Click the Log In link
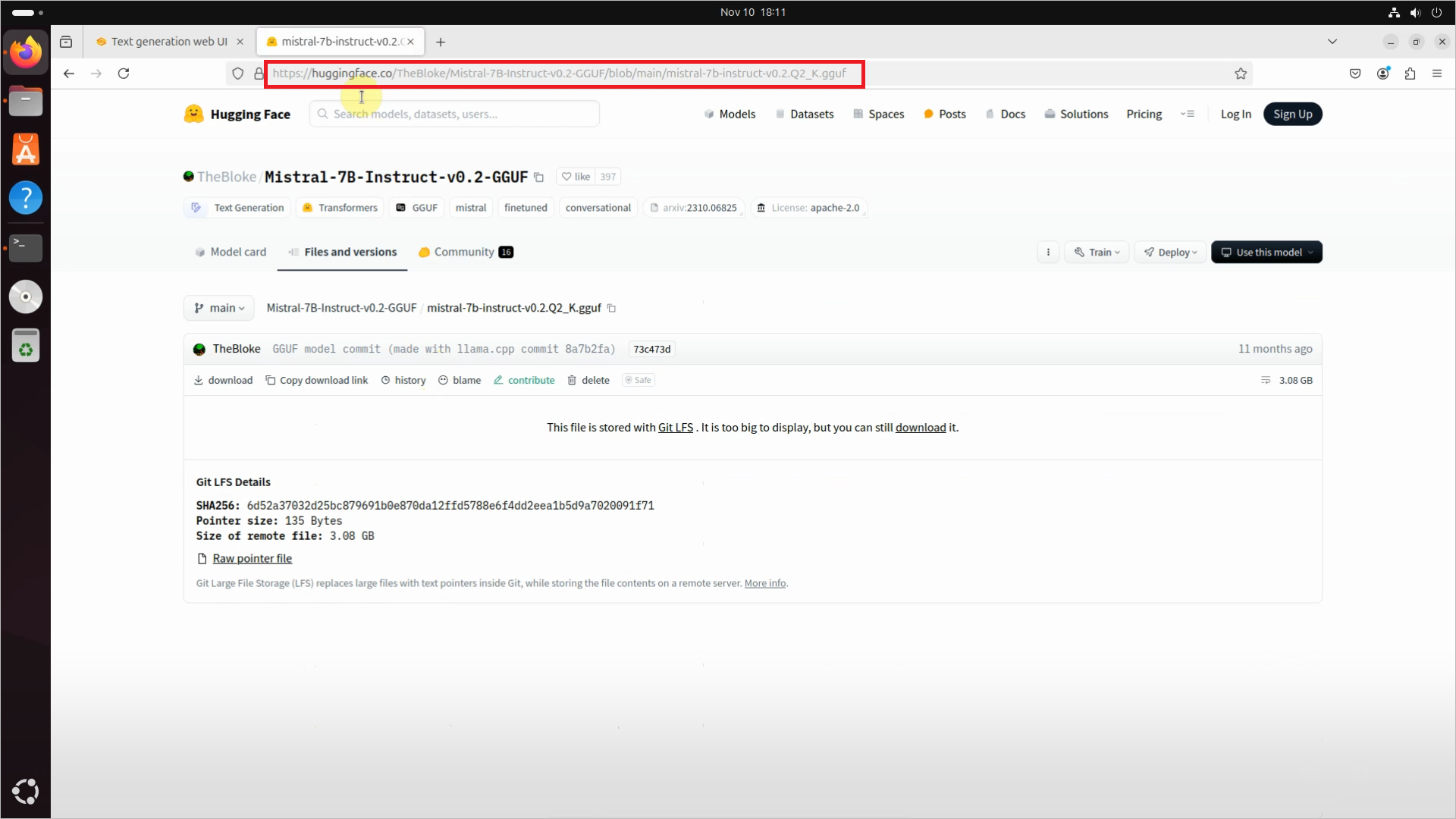Screen dimensions: 1456x819 click(1235, 114)
